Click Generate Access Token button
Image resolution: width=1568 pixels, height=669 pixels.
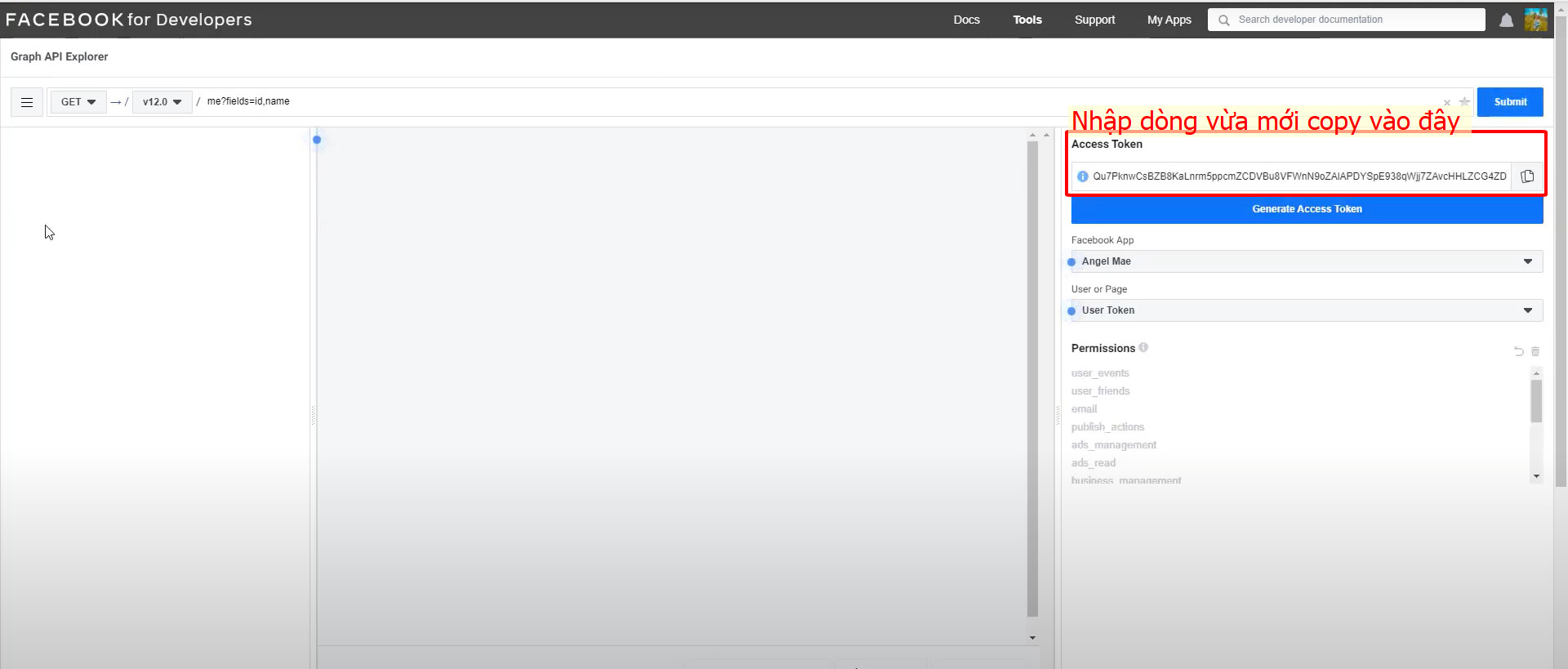(x=1307, y=209)
